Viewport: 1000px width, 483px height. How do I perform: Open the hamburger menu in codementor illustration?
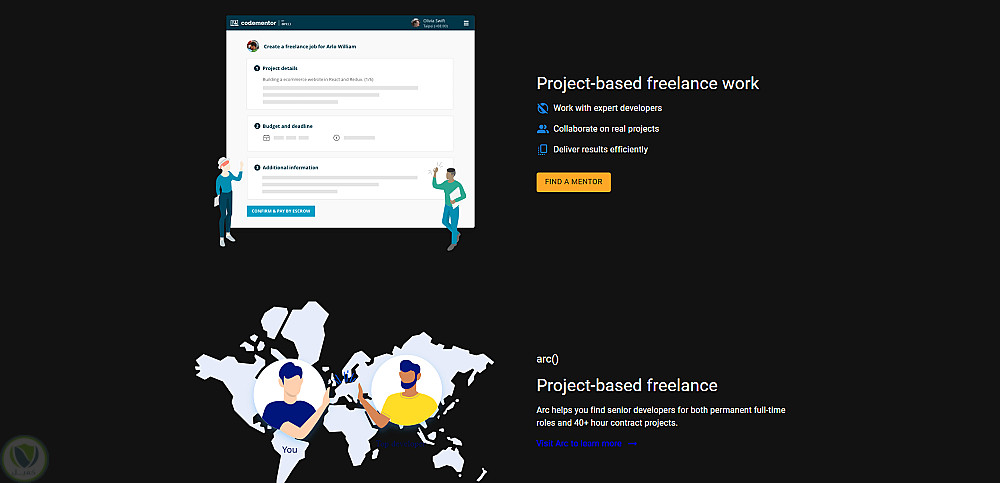click(x=466, y=23)
